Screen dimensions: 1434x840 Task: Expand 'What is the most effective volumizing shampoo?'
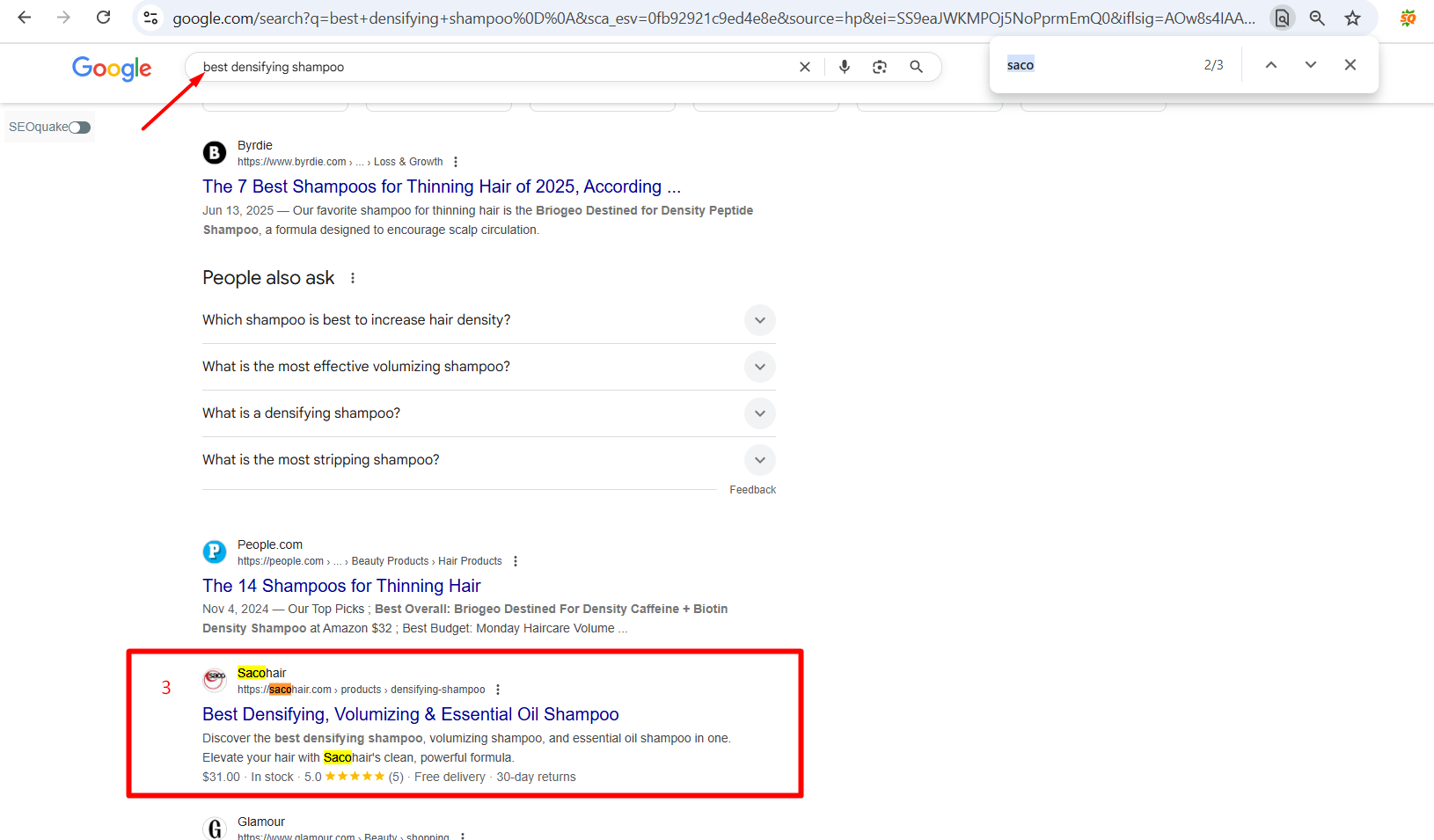759,367
